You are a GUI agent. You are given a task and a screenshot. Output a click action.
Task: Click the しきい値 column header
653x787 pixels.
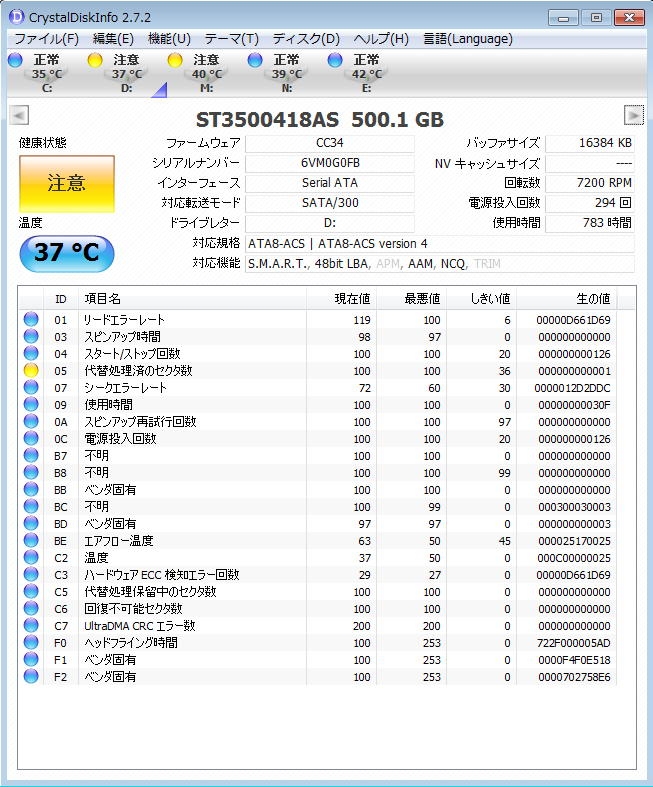point(481,299)
